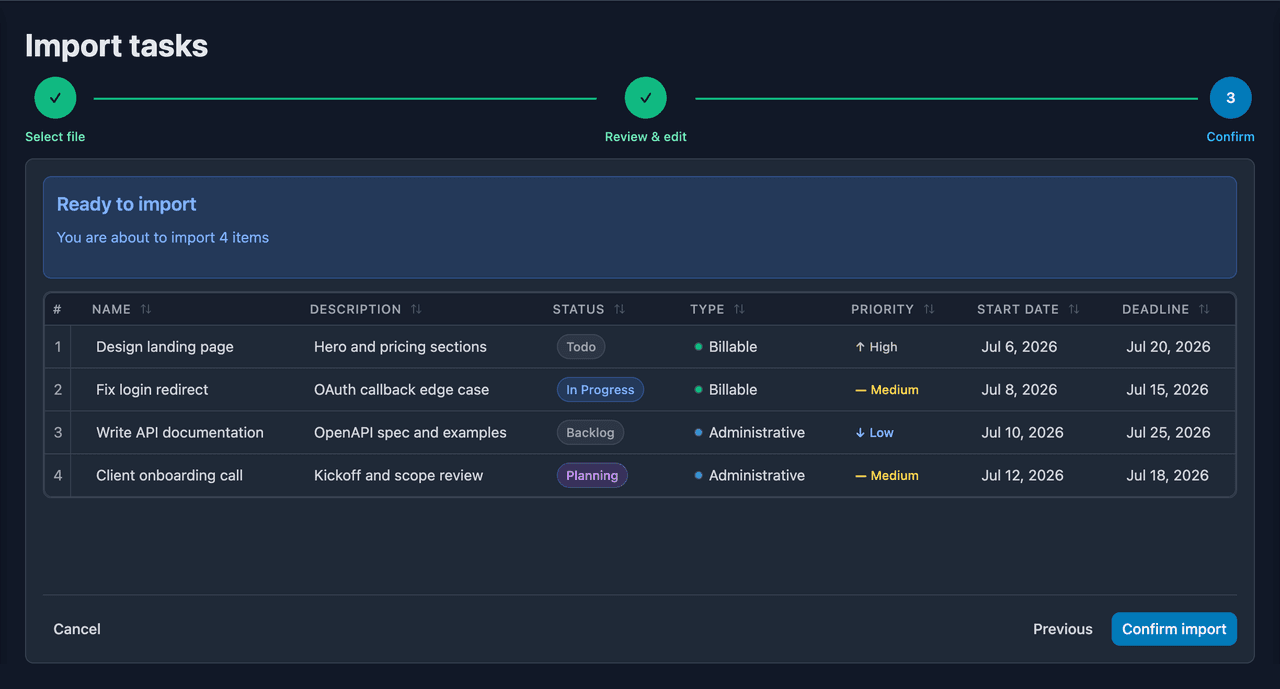This screenshot has width=1280, height=689.
Task: Click the Ready to import heading
Action: click(x=127, y=204)
